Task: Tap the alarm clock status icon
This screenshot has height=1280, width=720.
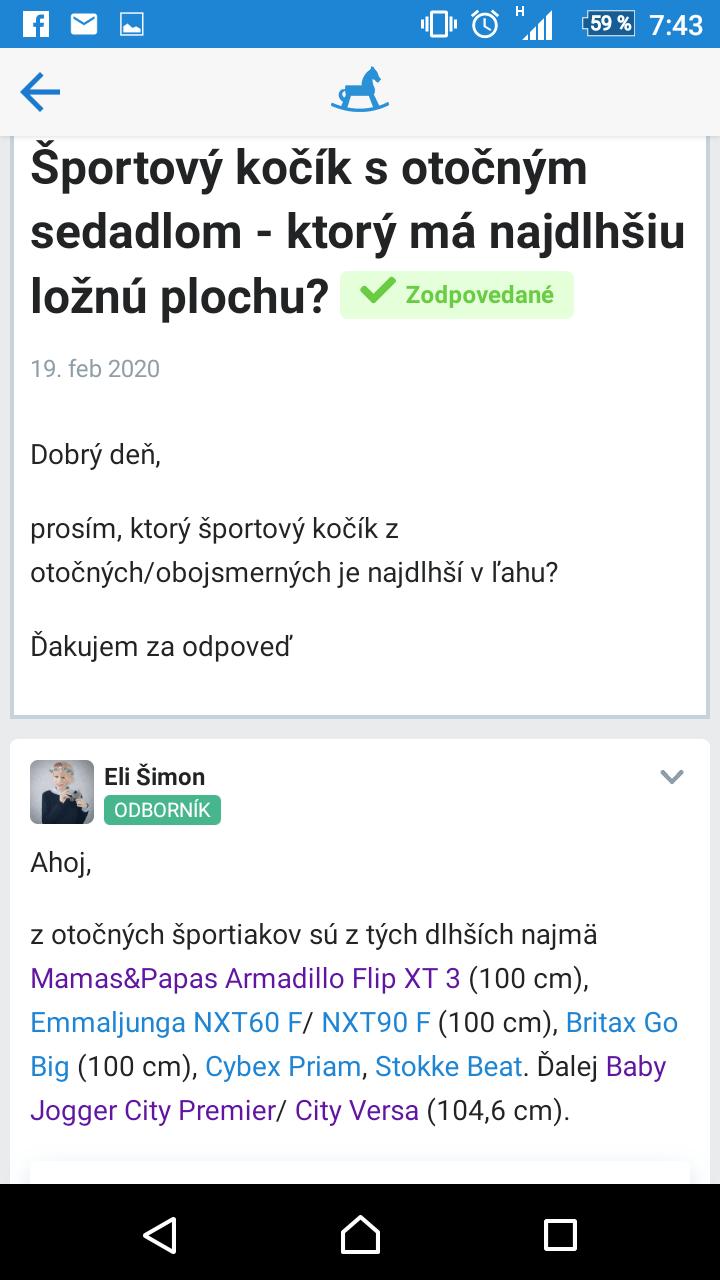Action: pos(486,24)
